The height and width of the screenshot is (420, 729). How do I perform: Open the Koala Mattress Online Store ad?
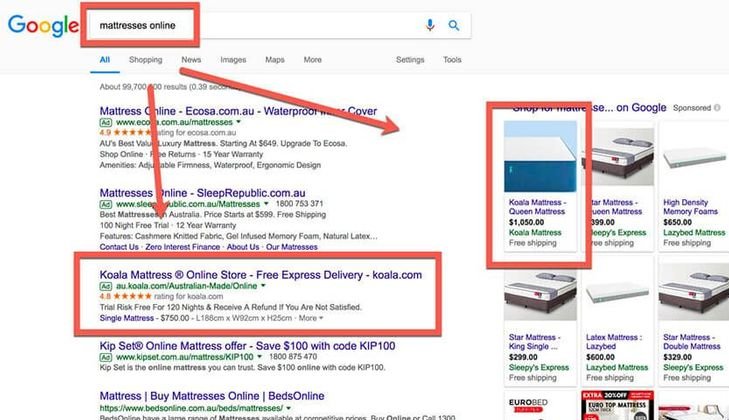pyautogui.click(x=261, y=275)
